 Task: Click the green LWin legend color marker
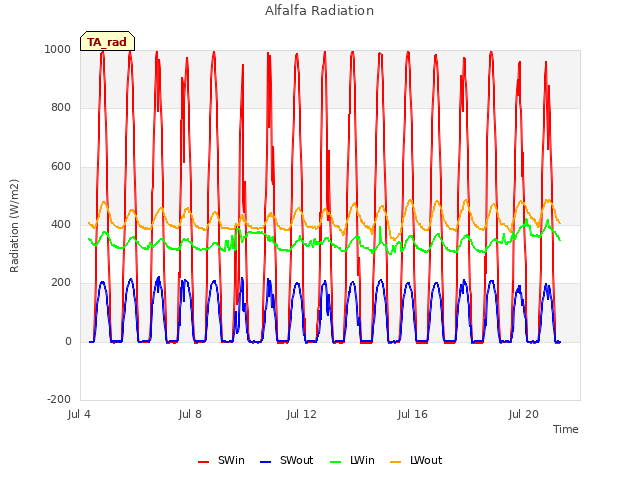335,462
